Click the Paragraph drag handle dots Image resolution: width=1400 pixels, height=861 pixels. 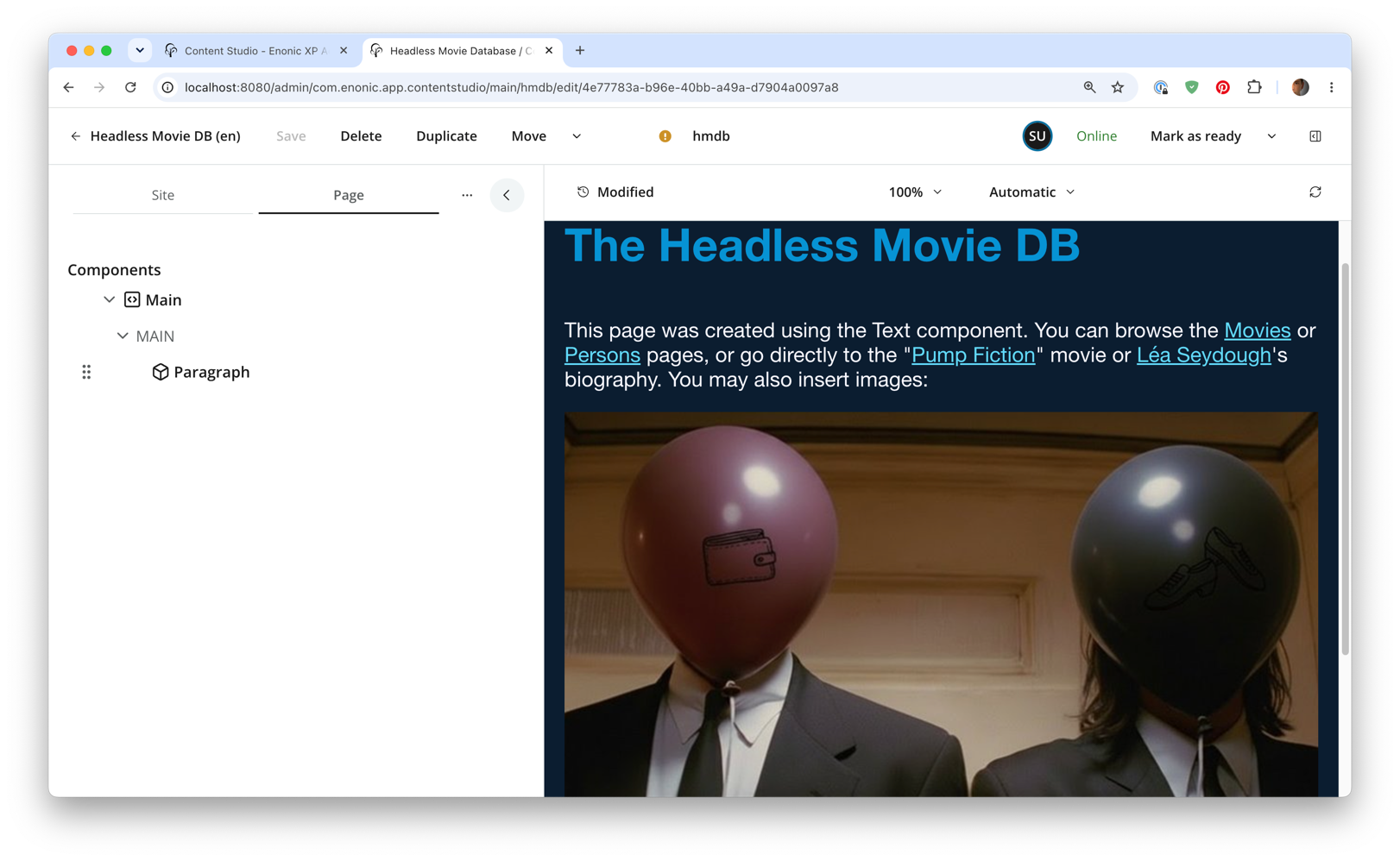[x=86, y=372]
